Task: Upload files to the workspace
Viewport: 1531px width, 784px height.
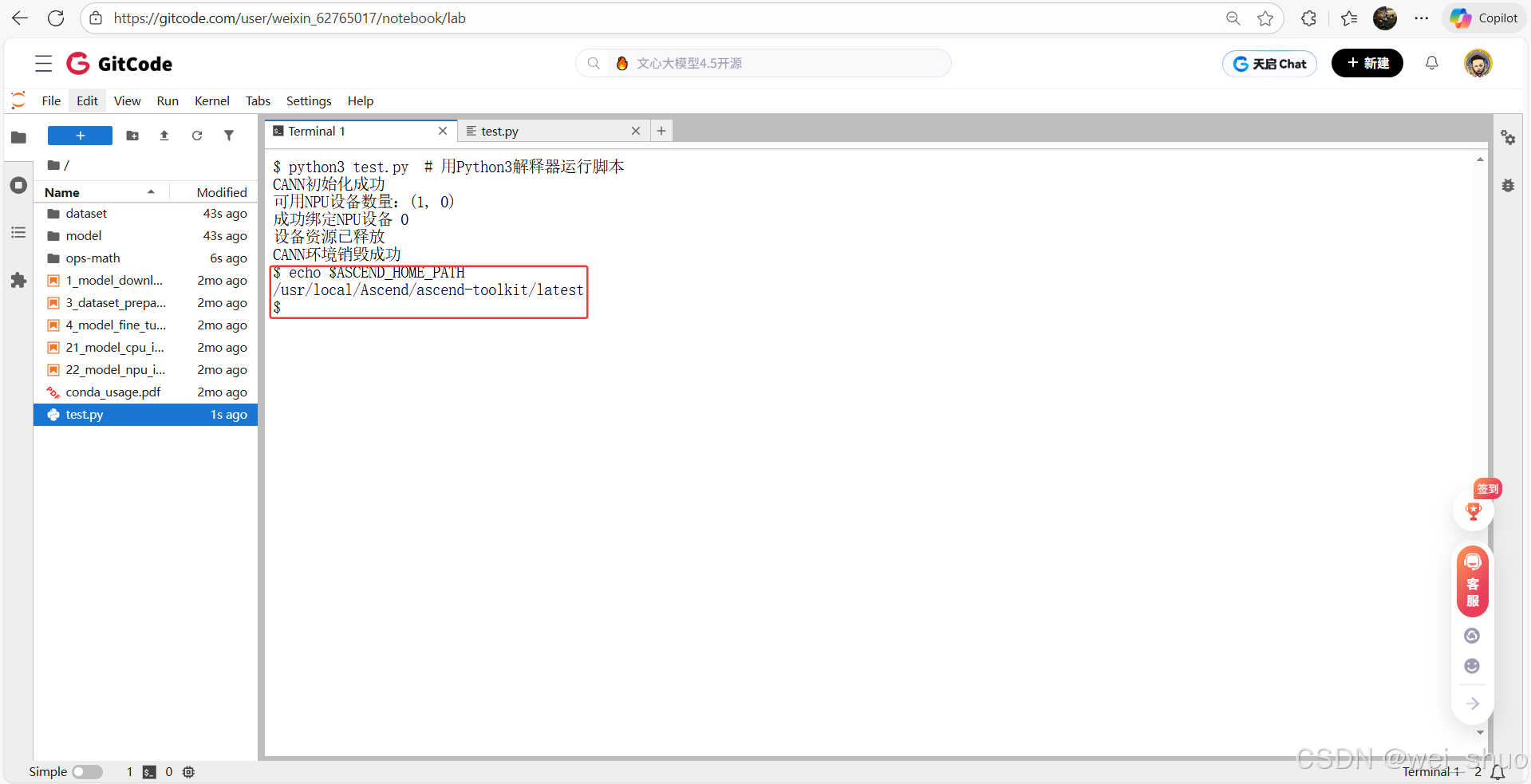Action: click(x=164, y=136)
